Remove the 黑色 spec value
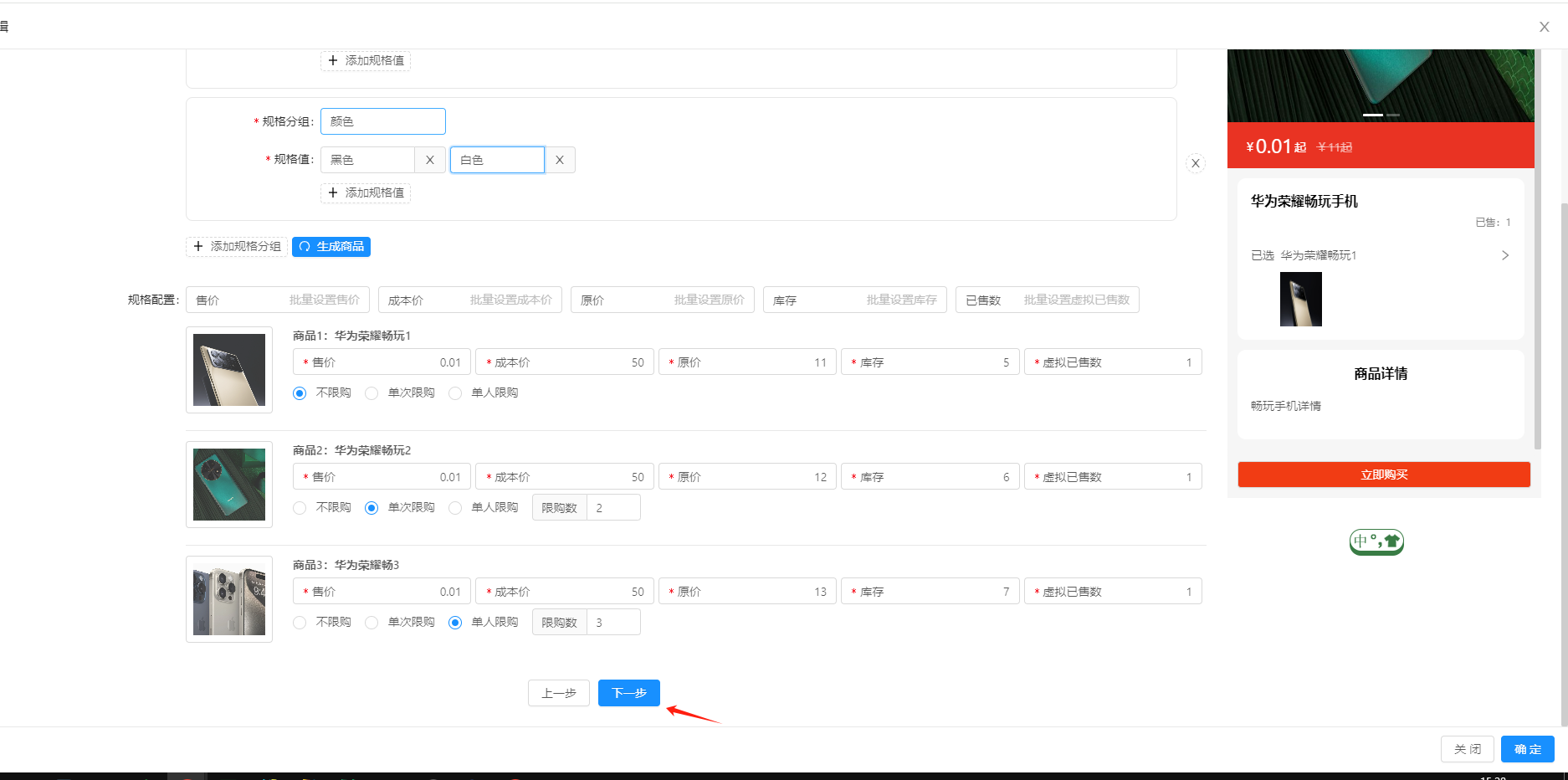Image resolution: width=1568 pixels, height=780 pixels. click(x=430, y=160)
